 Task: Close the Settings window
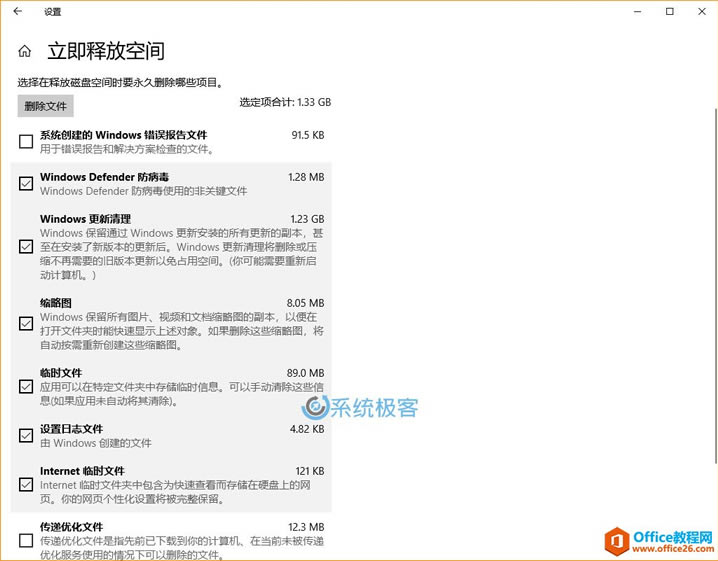coord(702,11)
